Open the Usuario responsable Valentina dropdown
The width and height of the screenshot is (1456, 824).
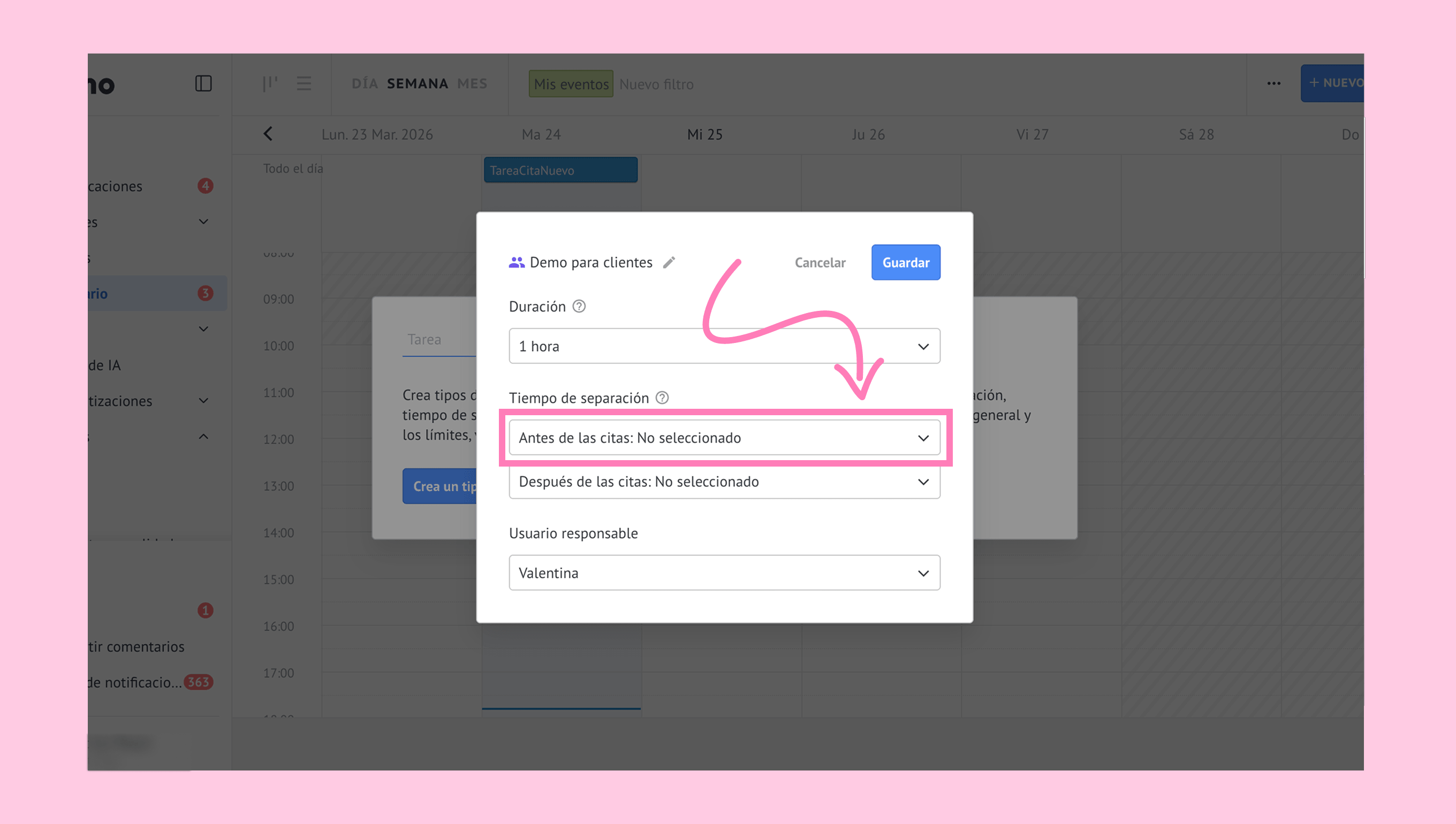coord(724,573)
